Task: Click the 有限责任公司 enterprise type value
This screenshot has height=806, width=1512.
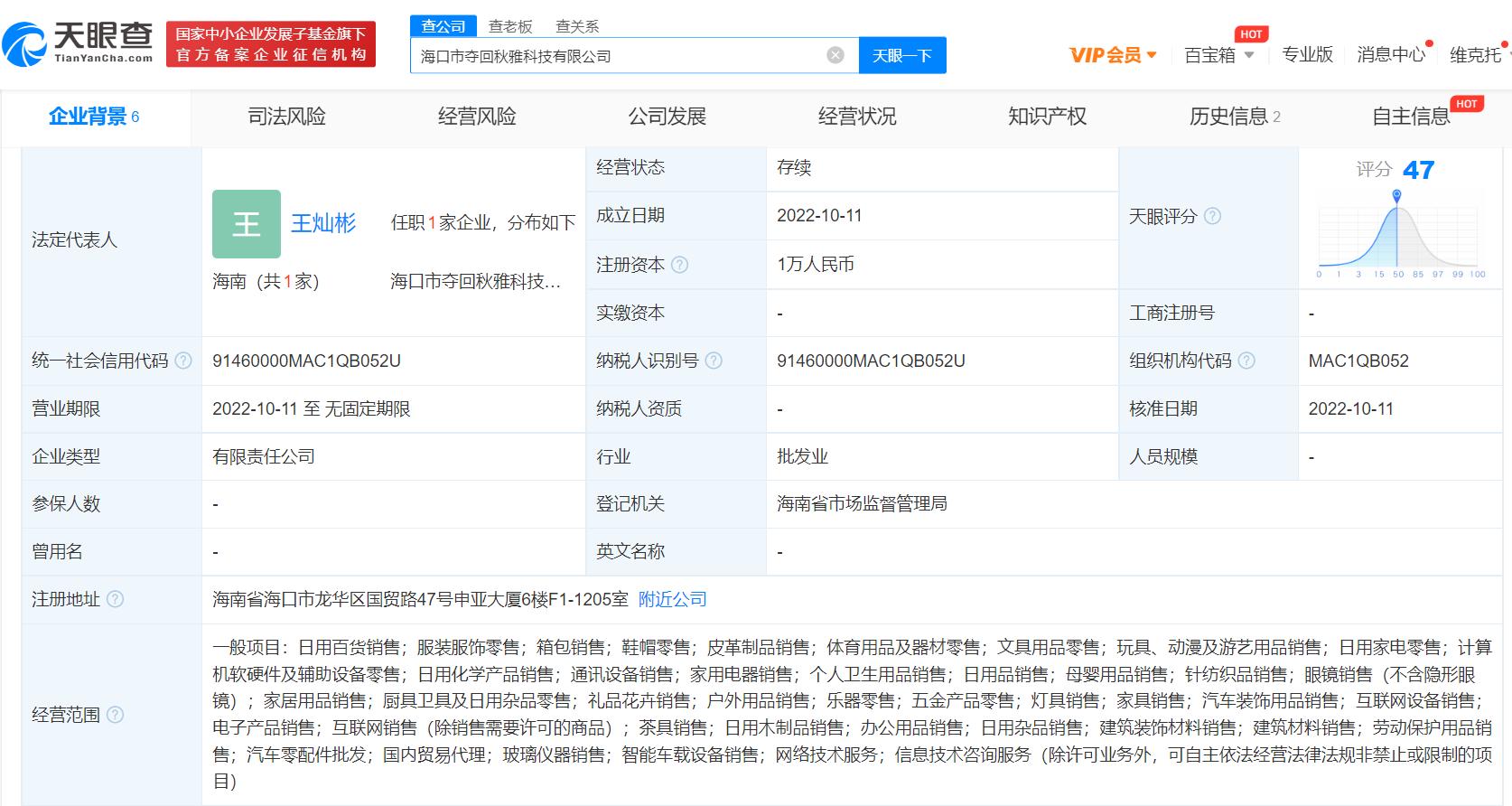Action: [264, 456]
